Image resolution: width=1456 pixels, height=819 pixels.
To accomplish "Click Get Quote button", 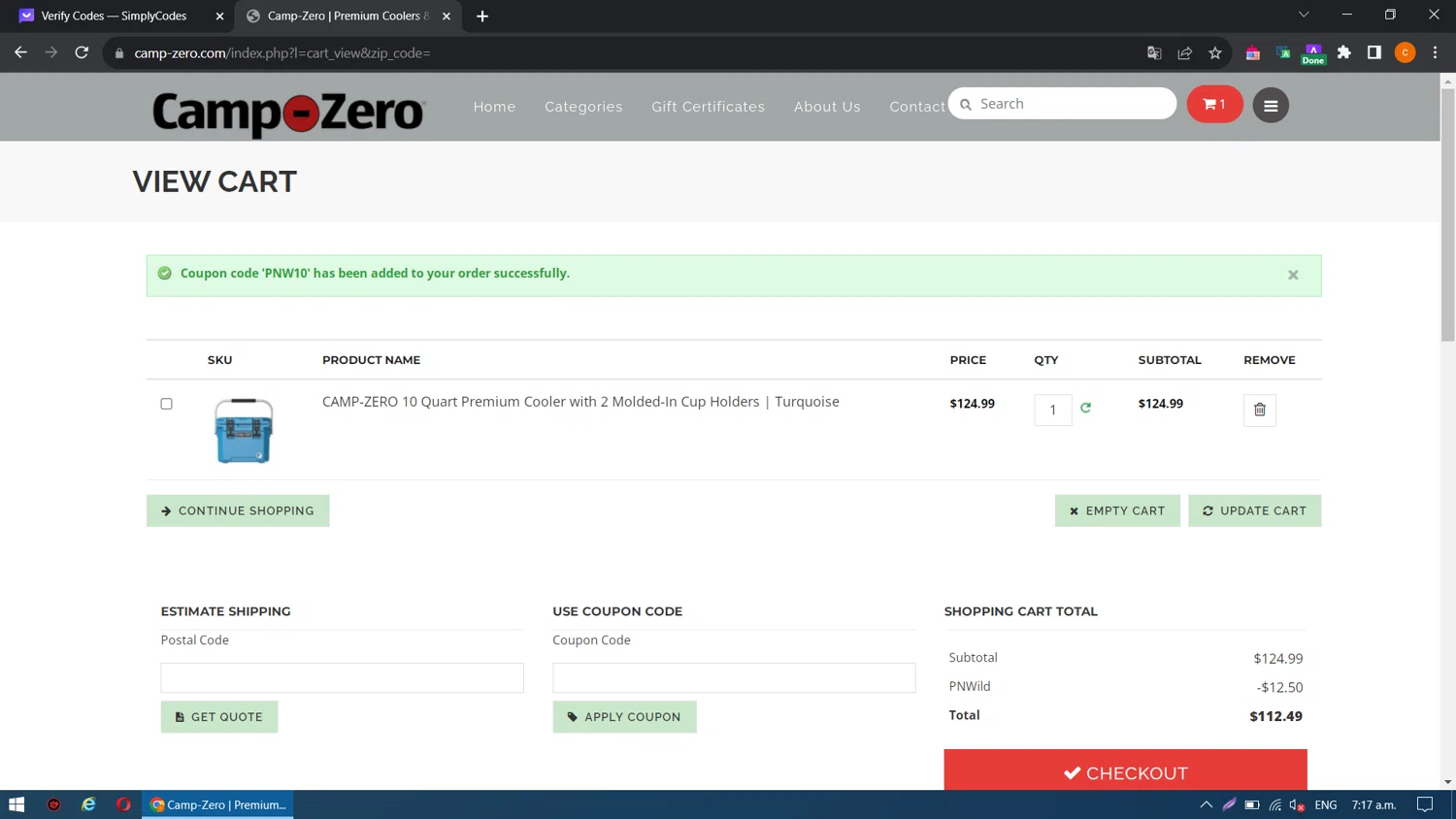I will click(219, 717).
